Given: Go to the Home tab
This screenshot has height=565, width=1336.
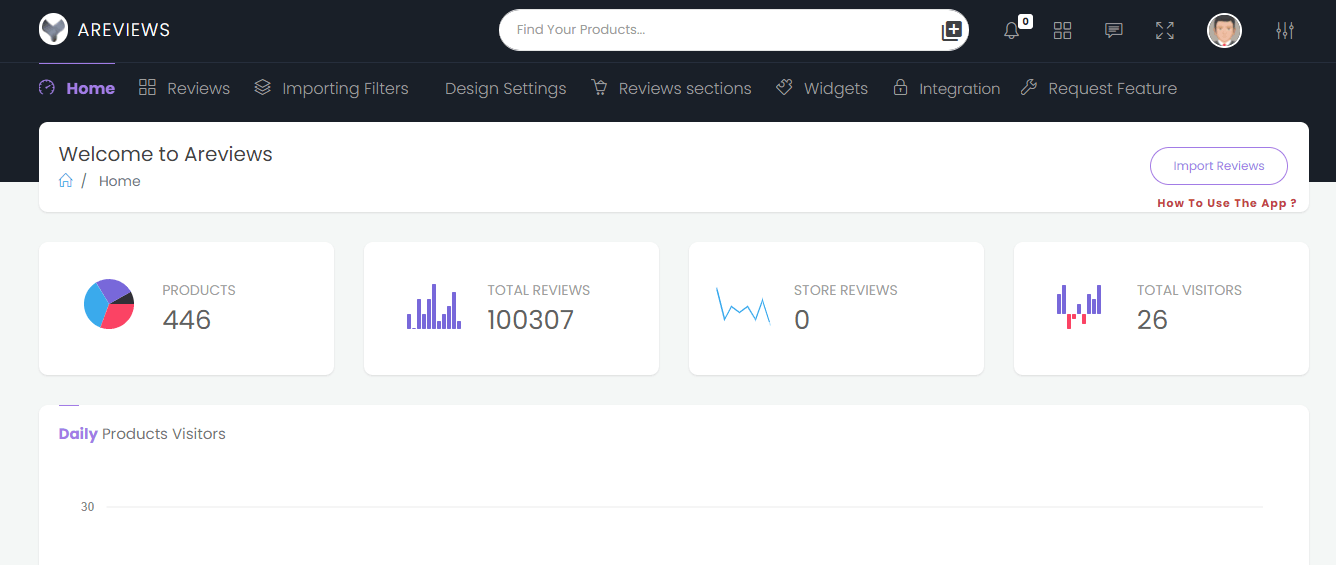Looking at the screenshot, I should (77, 88).
